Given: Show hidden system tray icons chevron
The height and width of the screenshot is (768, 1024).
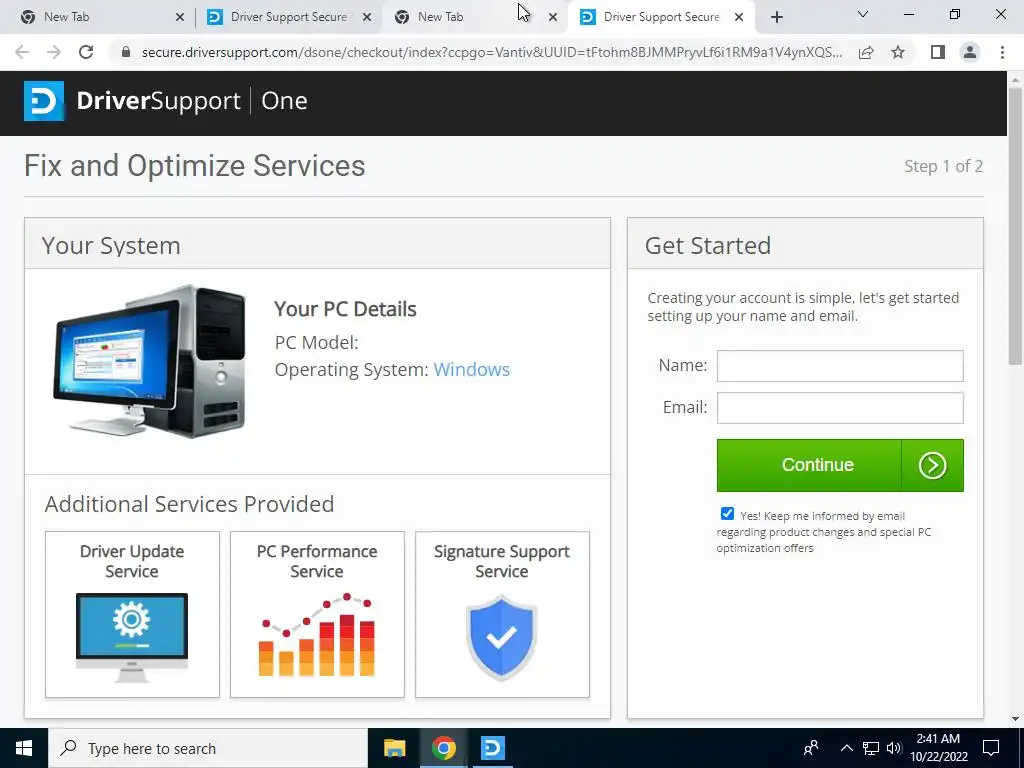Looking at the screenshot, I should [846, 748].
